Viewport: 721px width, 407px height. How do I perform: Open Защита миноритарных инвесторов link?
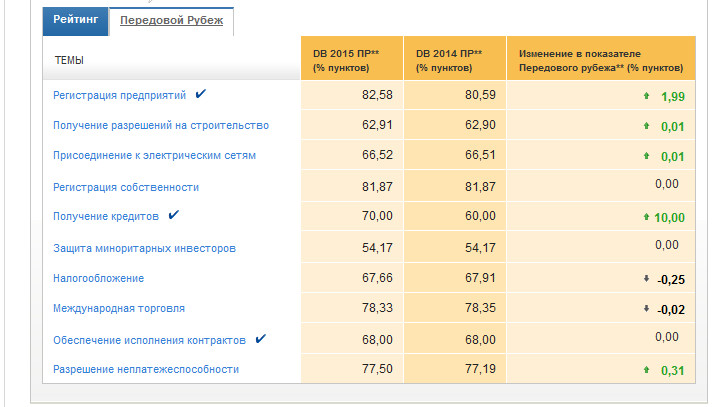pos(144,247)
